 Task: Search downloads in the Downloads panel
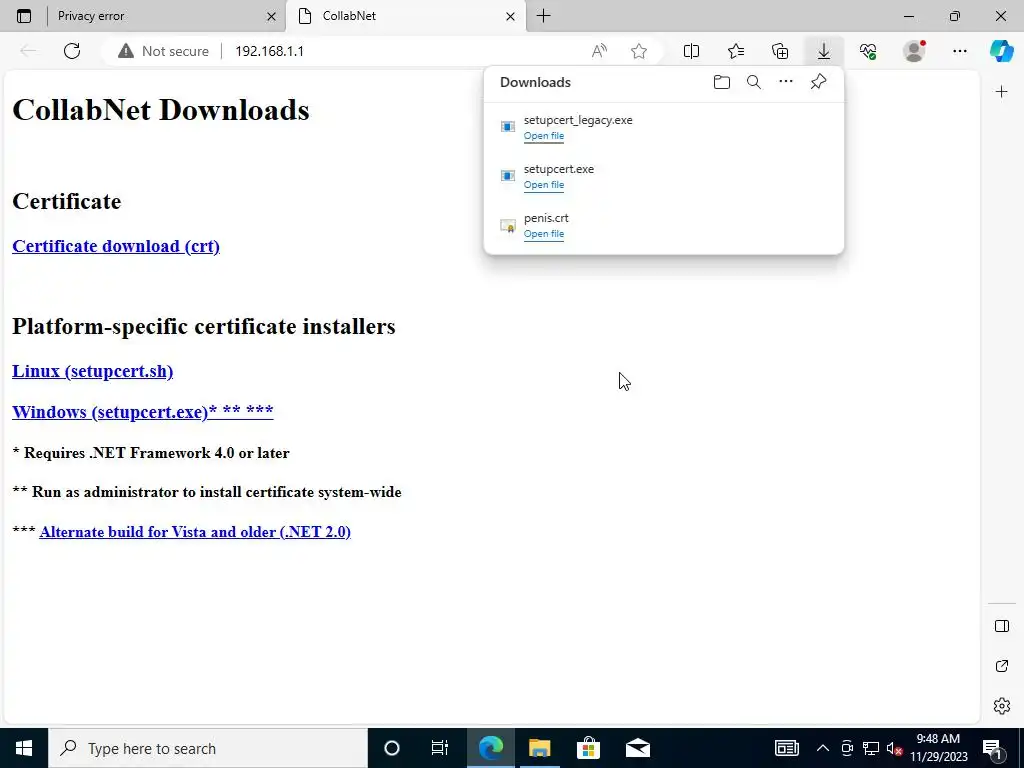[x=754, y=82]
